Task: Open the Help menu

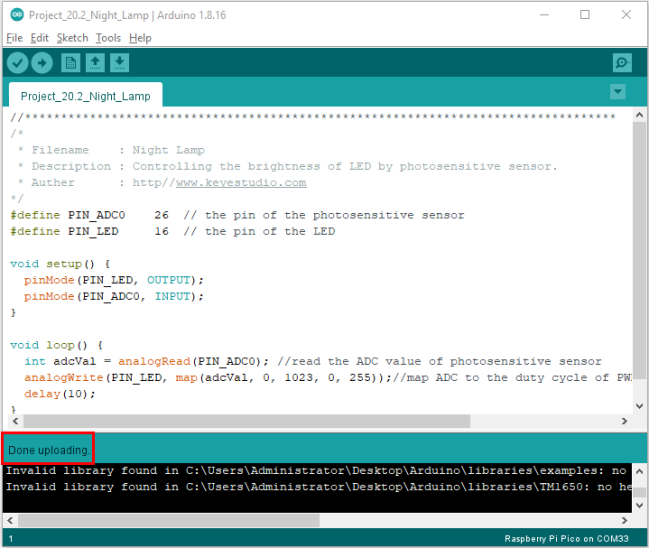Action: click(140, 38)
